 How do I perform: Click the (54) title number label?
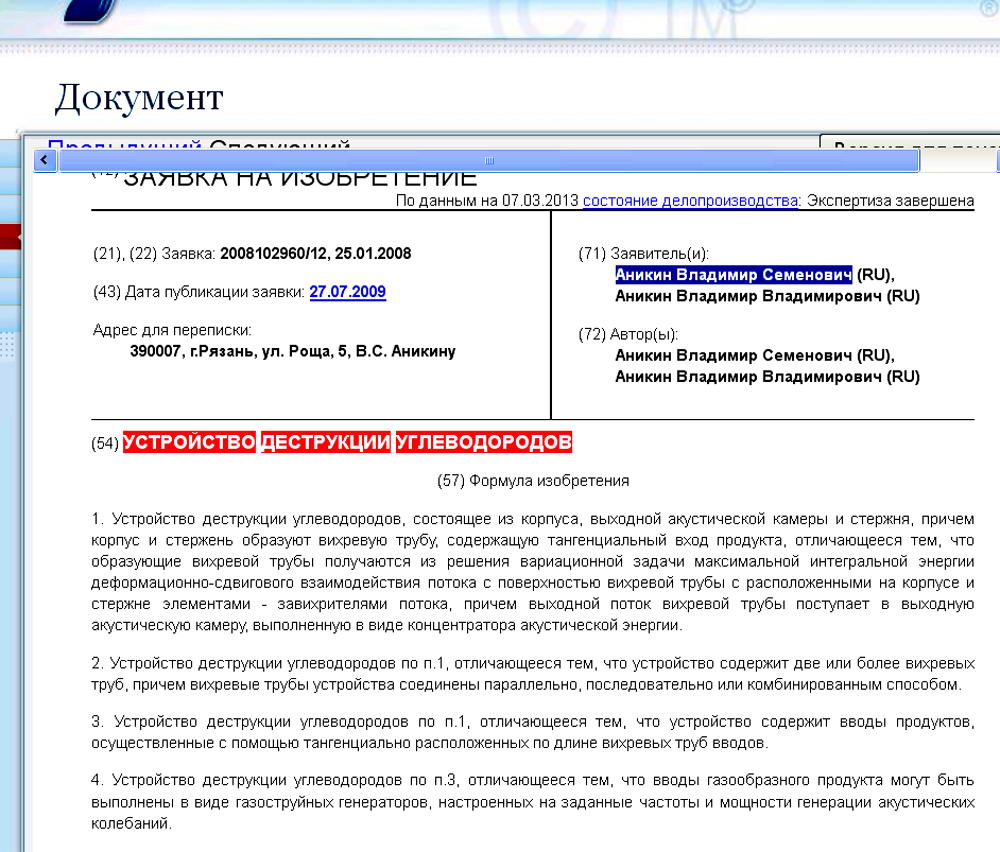tap(105, 443)
